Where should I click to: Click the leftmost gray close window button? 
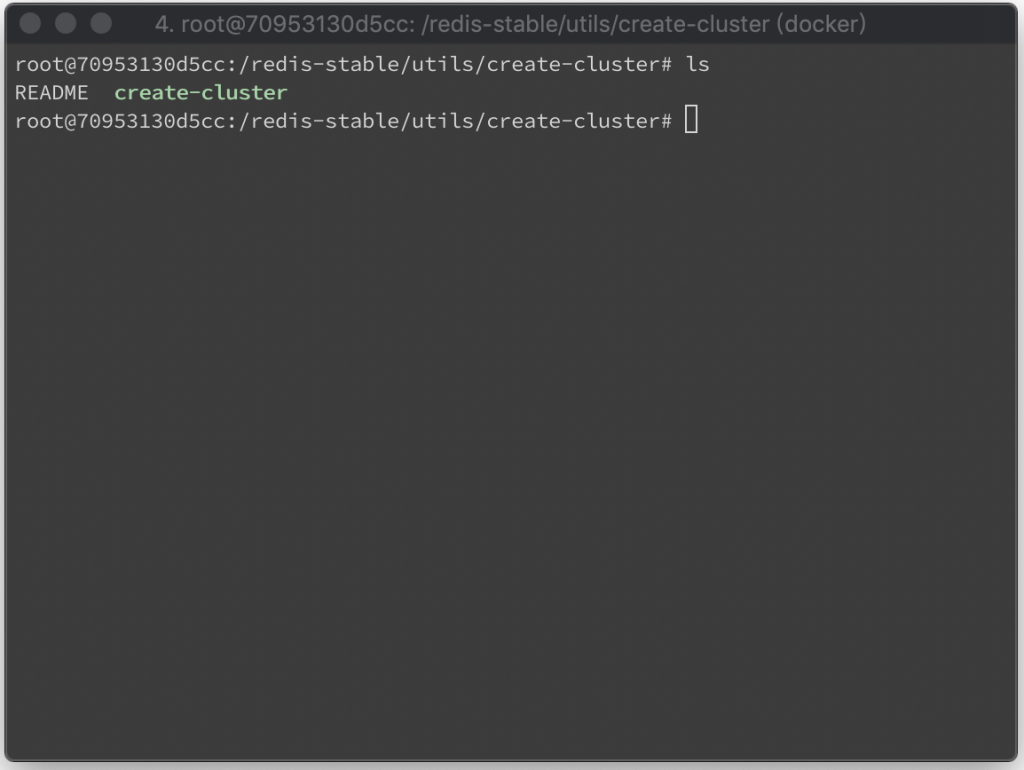pyautogui.click(x=30, y=23)
